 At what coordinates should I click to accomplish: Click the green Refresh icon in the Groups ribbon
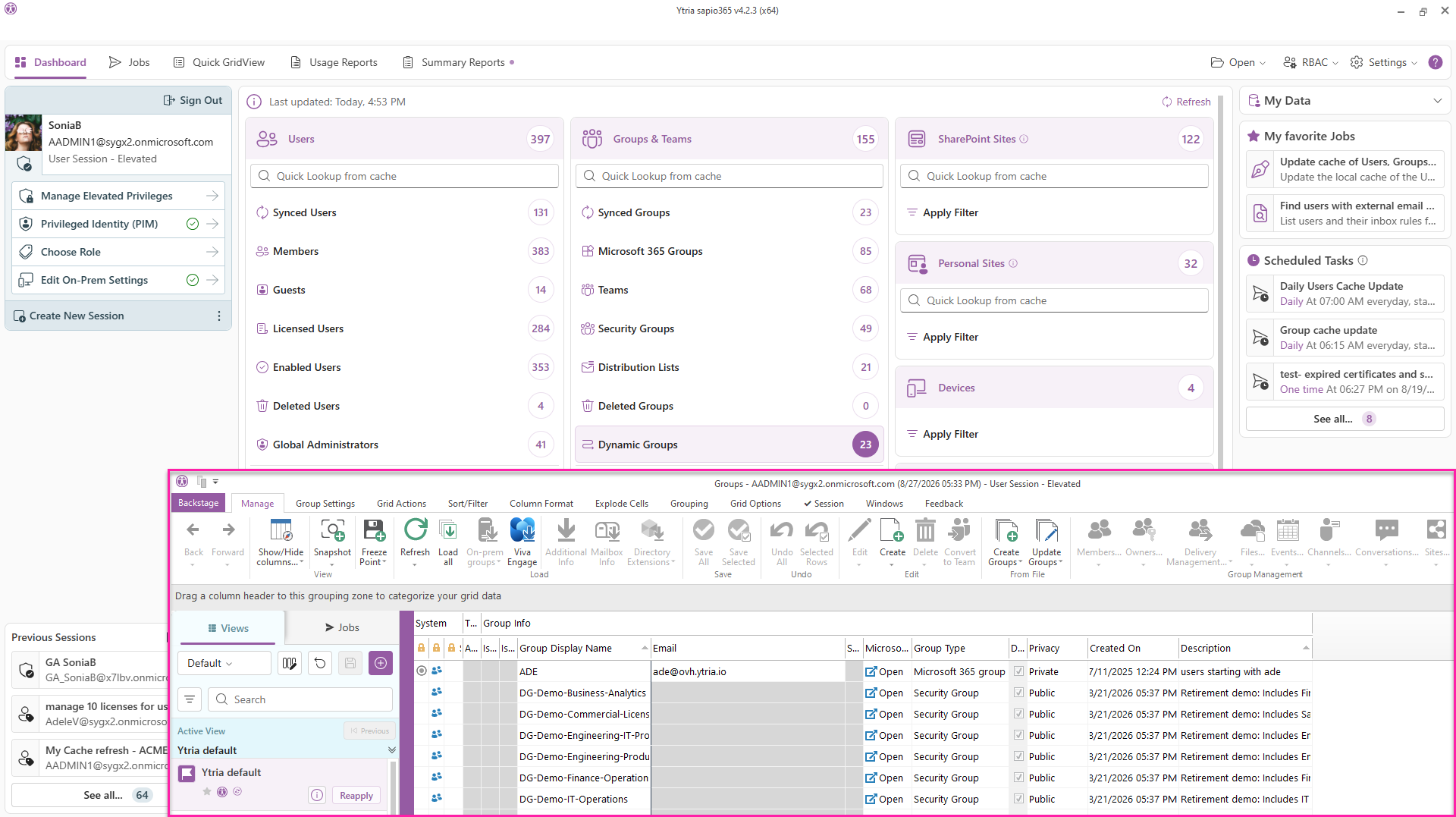pyautogui.click(x=415, y=529)
